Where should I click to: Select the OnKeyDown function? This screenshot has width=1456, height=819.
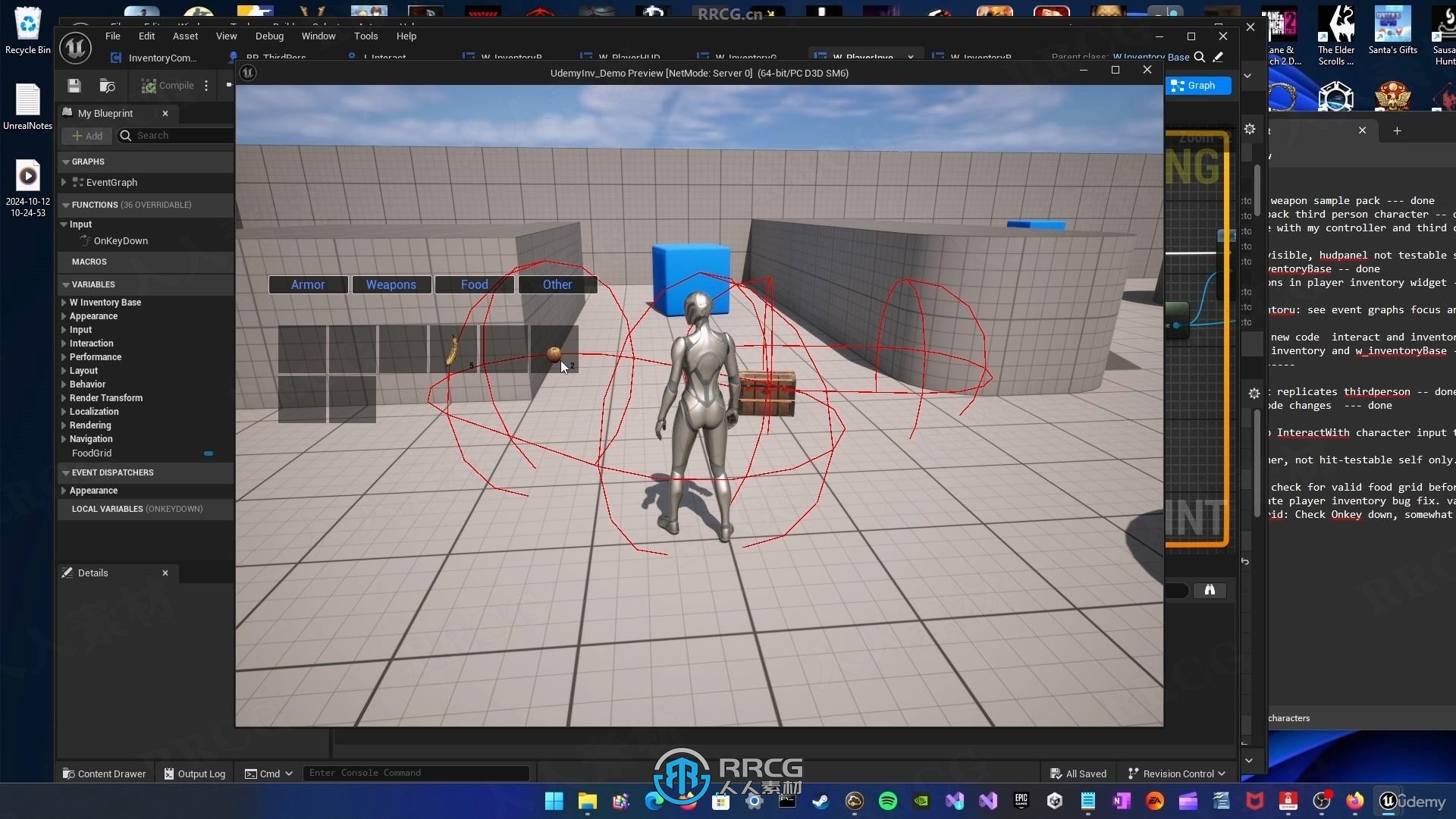(x=121, y=241)
